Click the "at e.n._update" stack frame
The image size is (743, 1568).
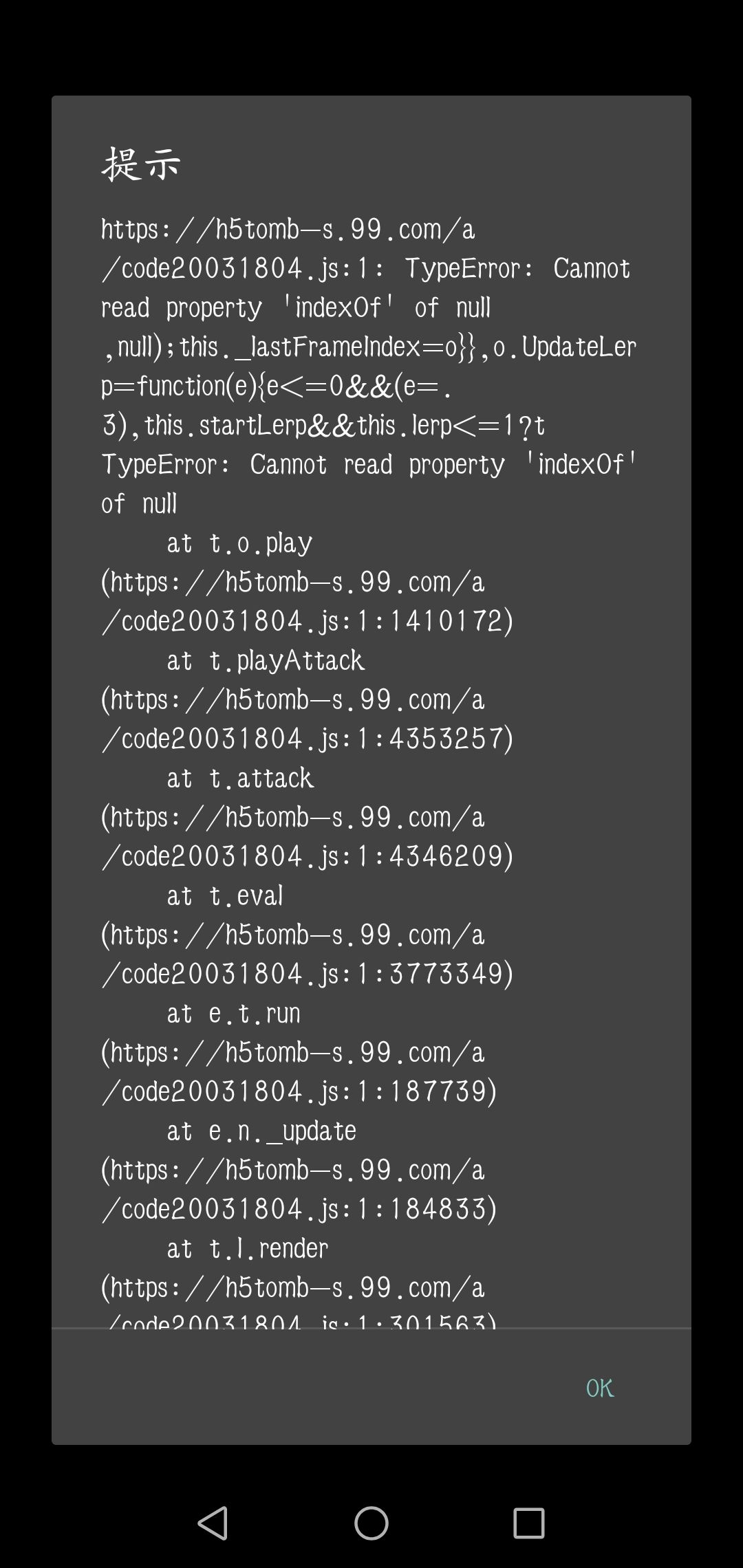pyautogui.click(x=261, y=1131)
